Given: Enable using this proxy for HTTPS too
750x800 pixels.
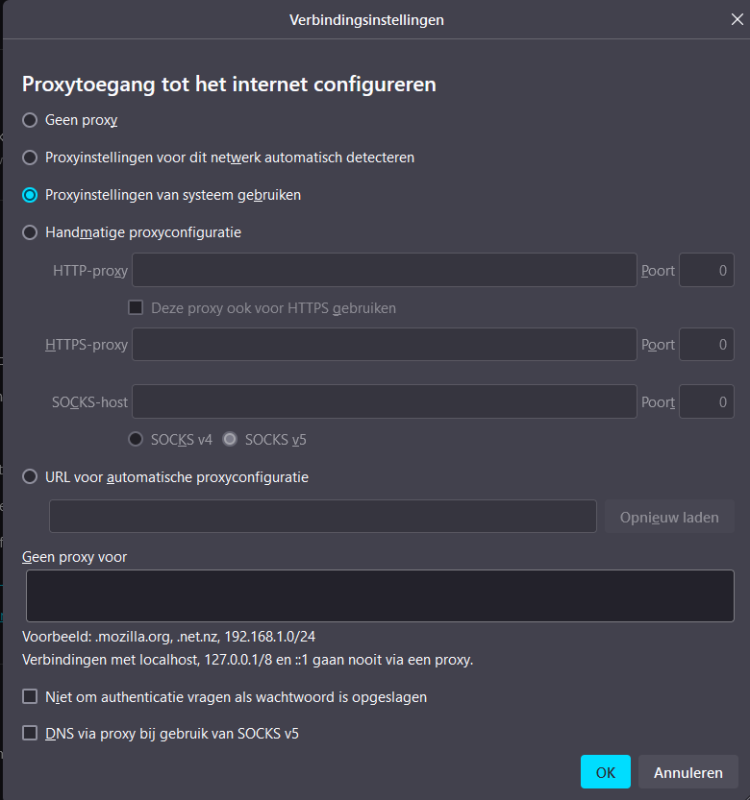Looking at the screenshot, I should [x=136, y=308].
